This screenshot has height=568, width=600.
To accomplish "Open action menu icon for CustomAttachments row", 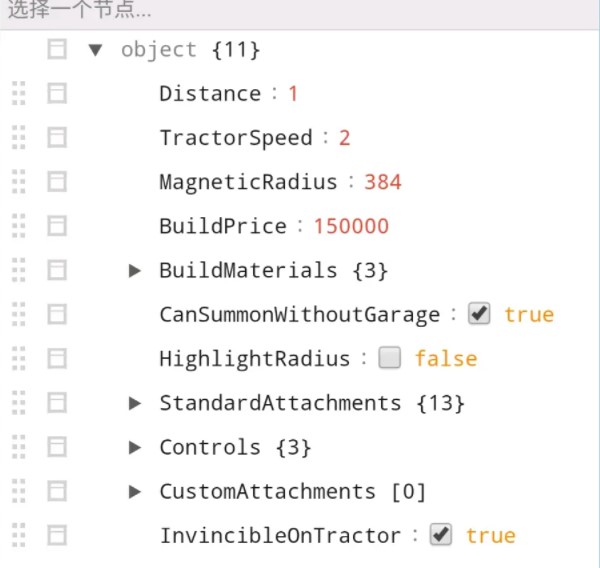I will [x=57, y=491].
